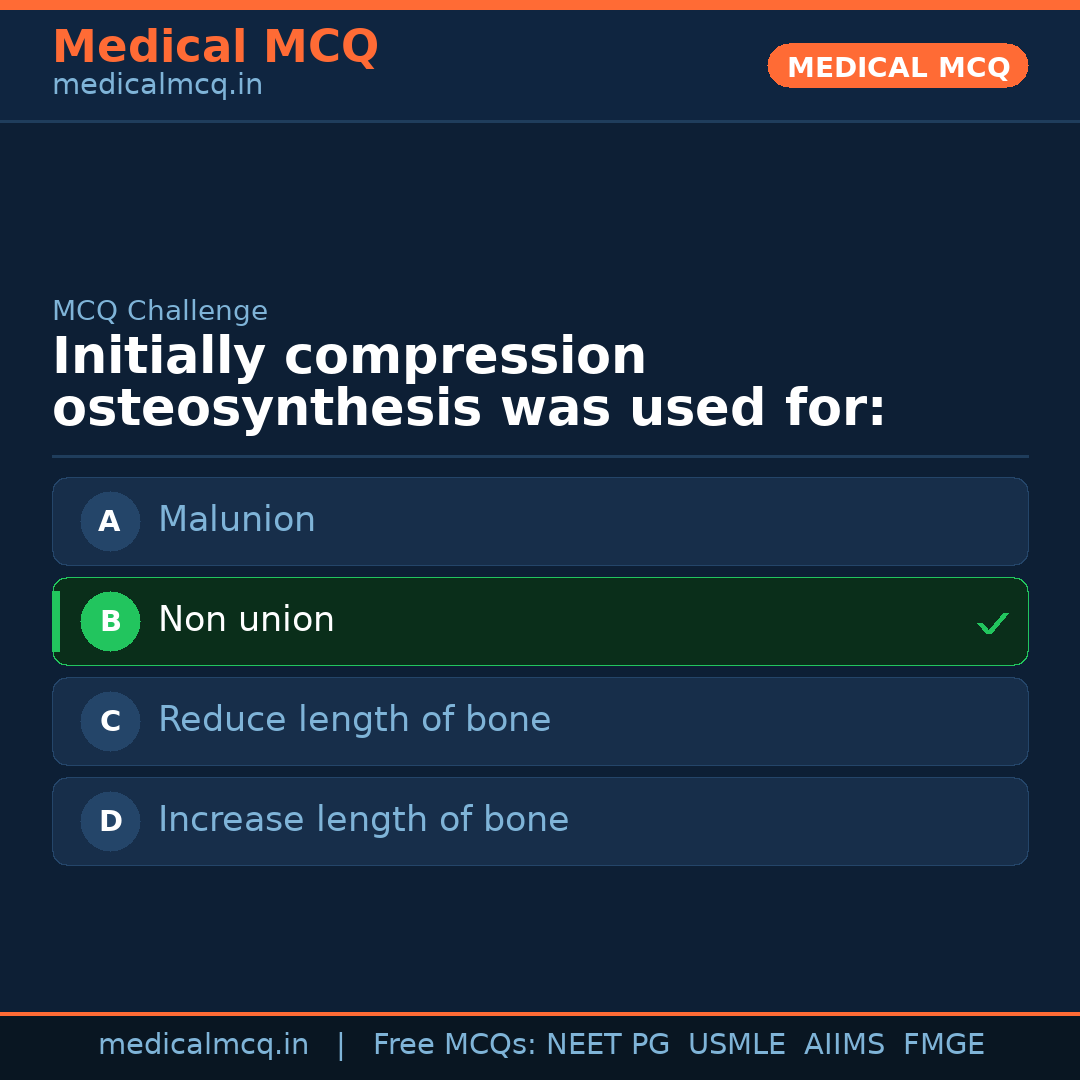The width and height of the screenshot is (1080, 1080).
Task: Click the compression osteosynthesis question text
Action: [468, 383]
